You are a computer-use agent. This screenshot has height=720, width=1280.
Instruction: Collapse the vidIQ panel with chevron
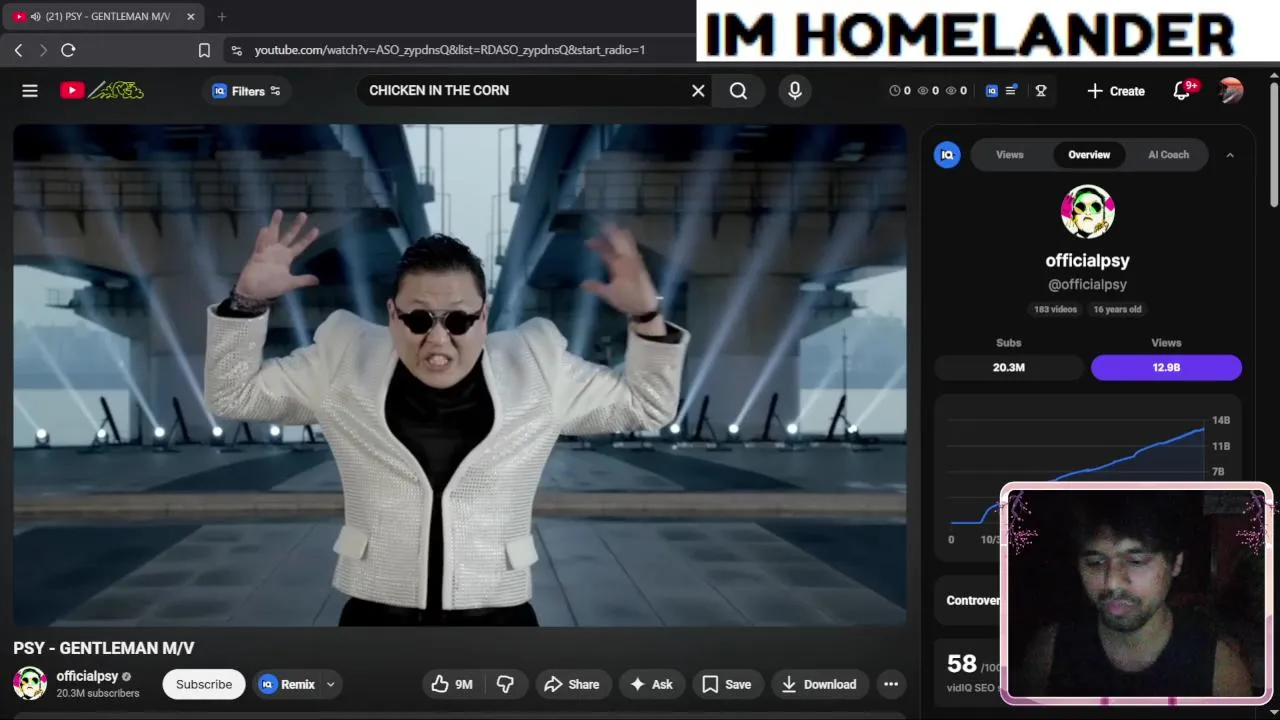pos(1230,155)
